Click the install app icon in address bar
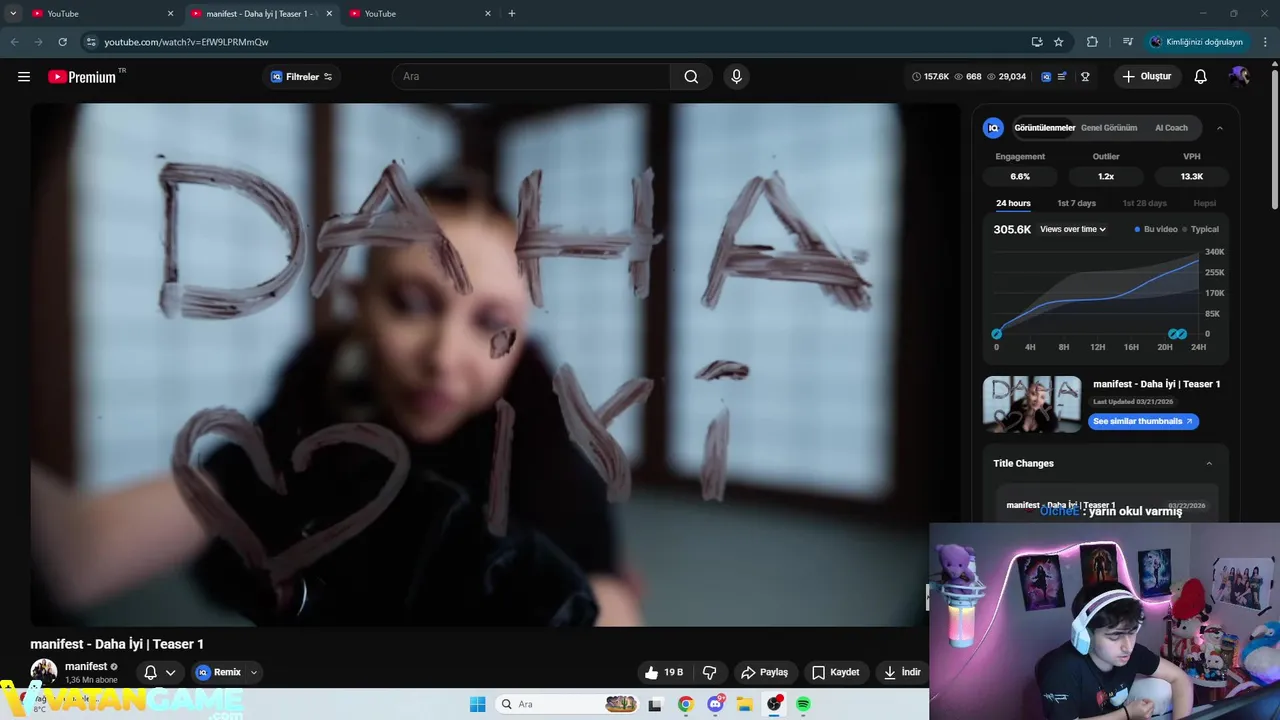 pos(1037,42)
